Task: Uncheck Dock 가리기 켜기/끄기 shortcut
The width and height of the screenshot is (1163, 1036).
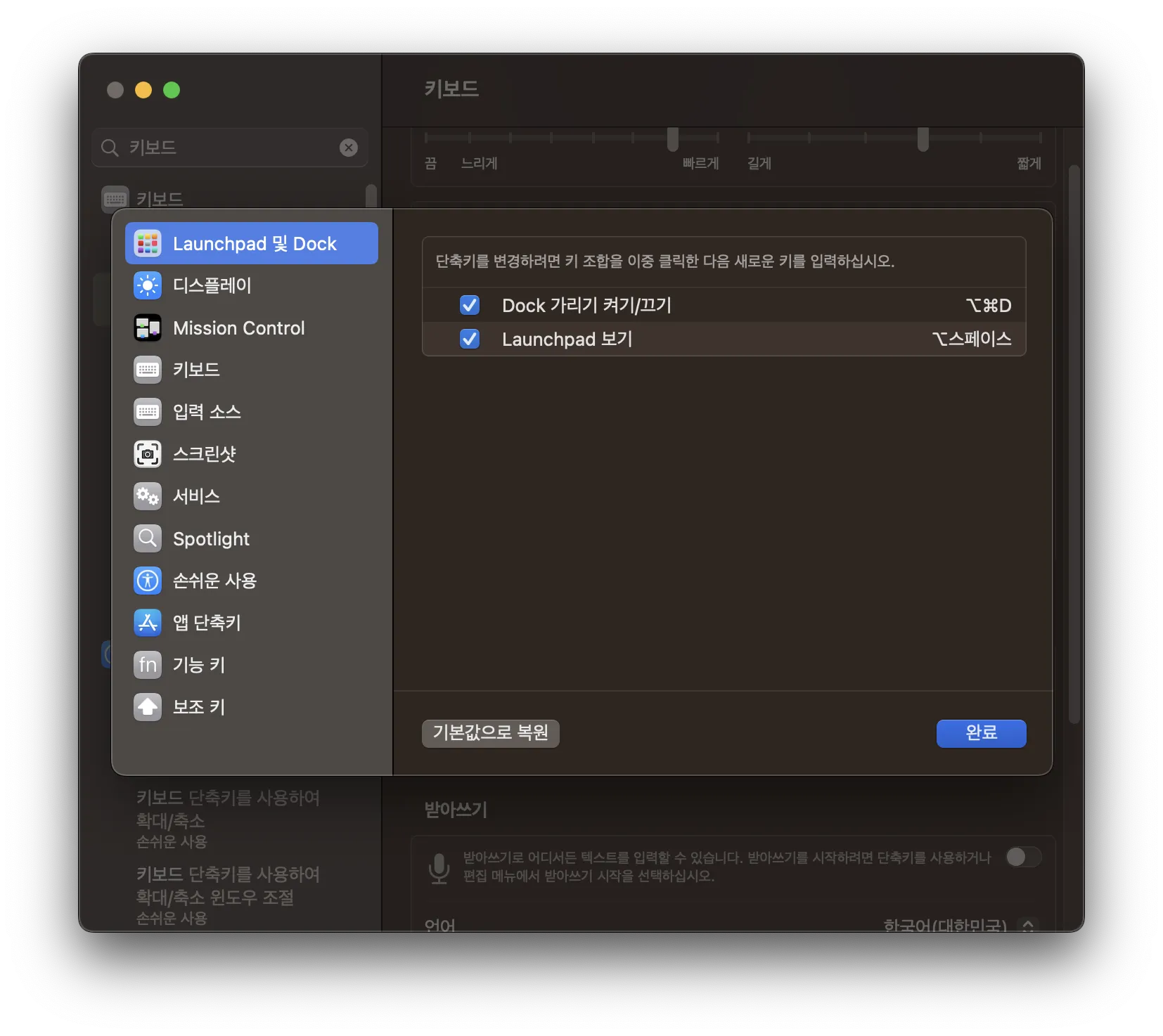Action: click(x=470, y=305)
